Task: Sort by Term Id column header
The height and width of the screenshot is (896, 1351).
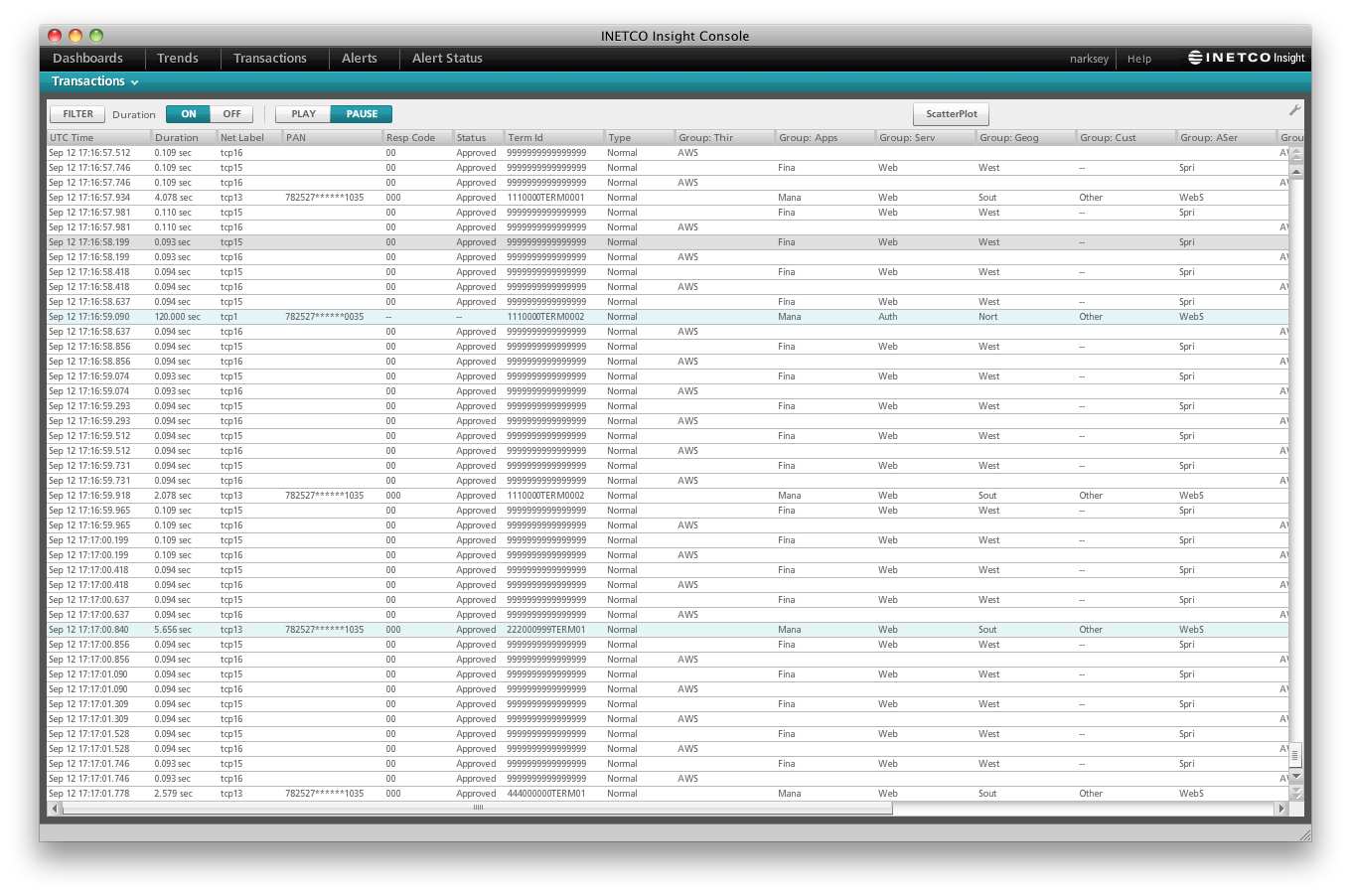Action: [x=553, y=137]
